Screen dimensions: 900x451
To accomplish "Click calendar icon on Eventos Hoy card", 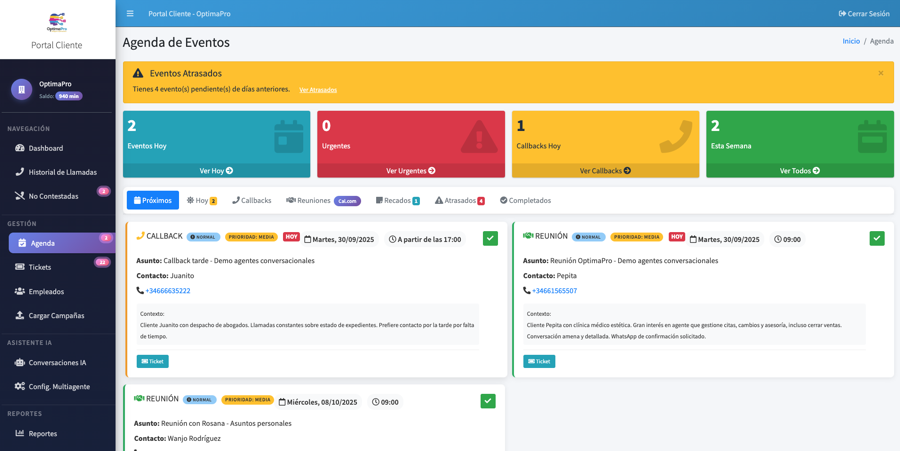I will pos(288,137).
